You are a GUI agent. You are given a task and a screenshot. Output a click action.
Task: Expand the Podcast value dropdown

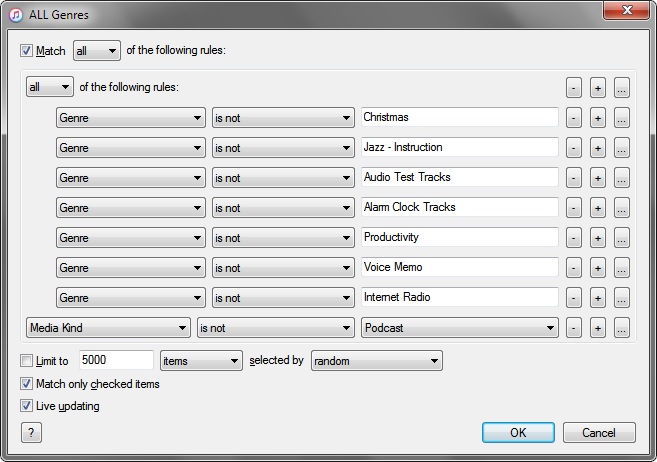click(459, 328)
